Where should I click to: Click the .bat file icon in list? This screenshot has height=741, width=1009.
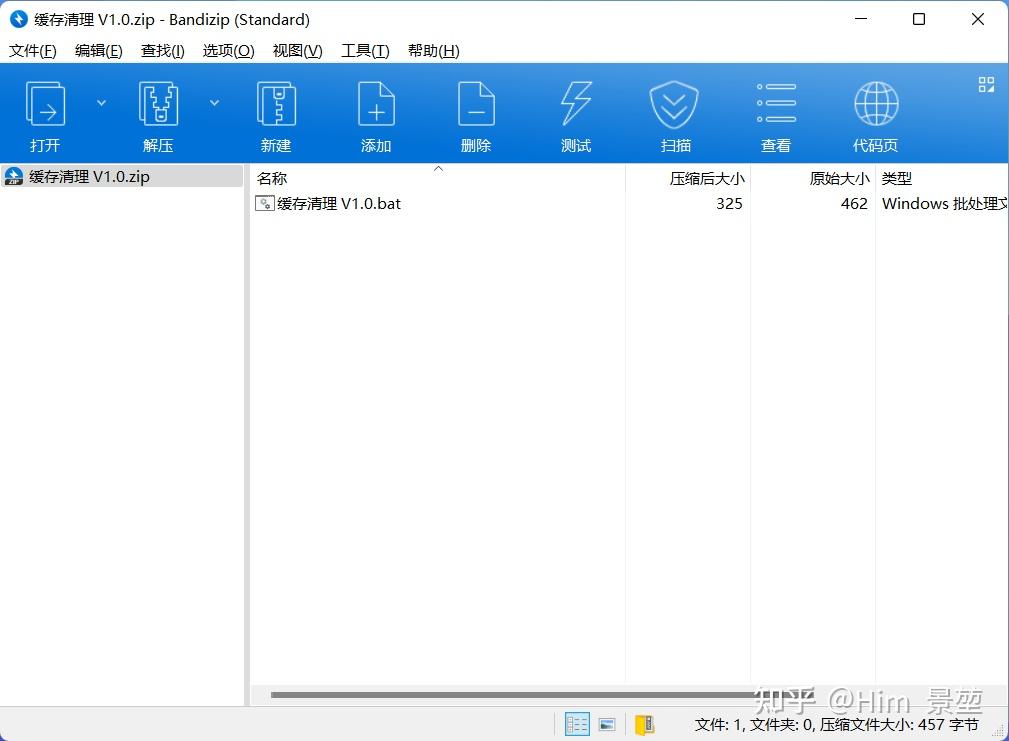point(264,204)
